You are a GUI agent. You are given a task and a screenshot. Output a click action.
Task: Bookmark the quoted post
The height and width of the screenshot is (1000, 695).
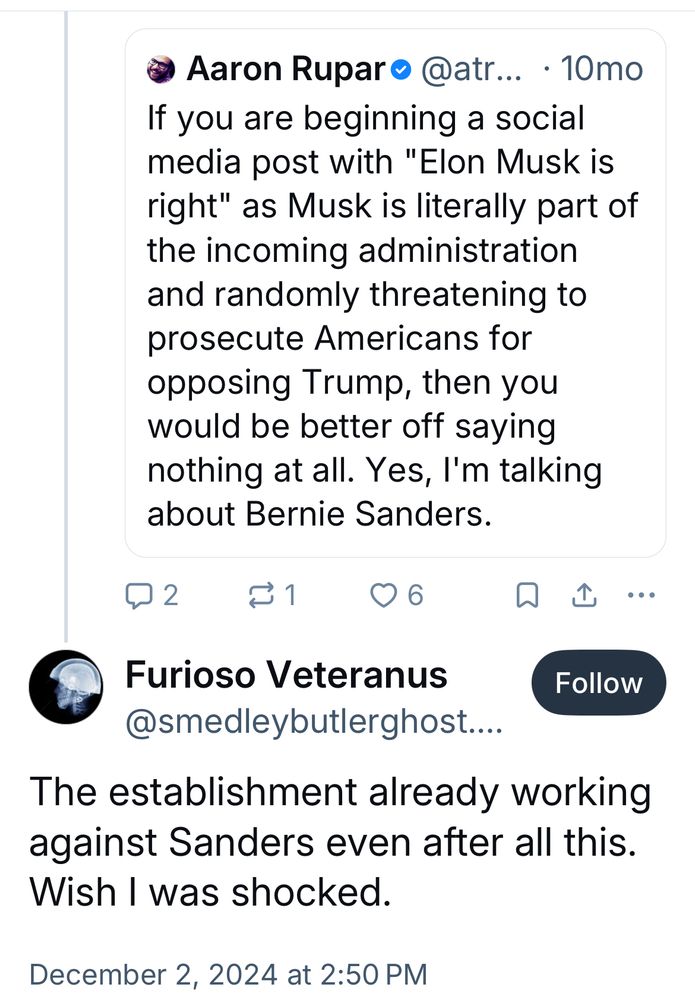point(526,596)
